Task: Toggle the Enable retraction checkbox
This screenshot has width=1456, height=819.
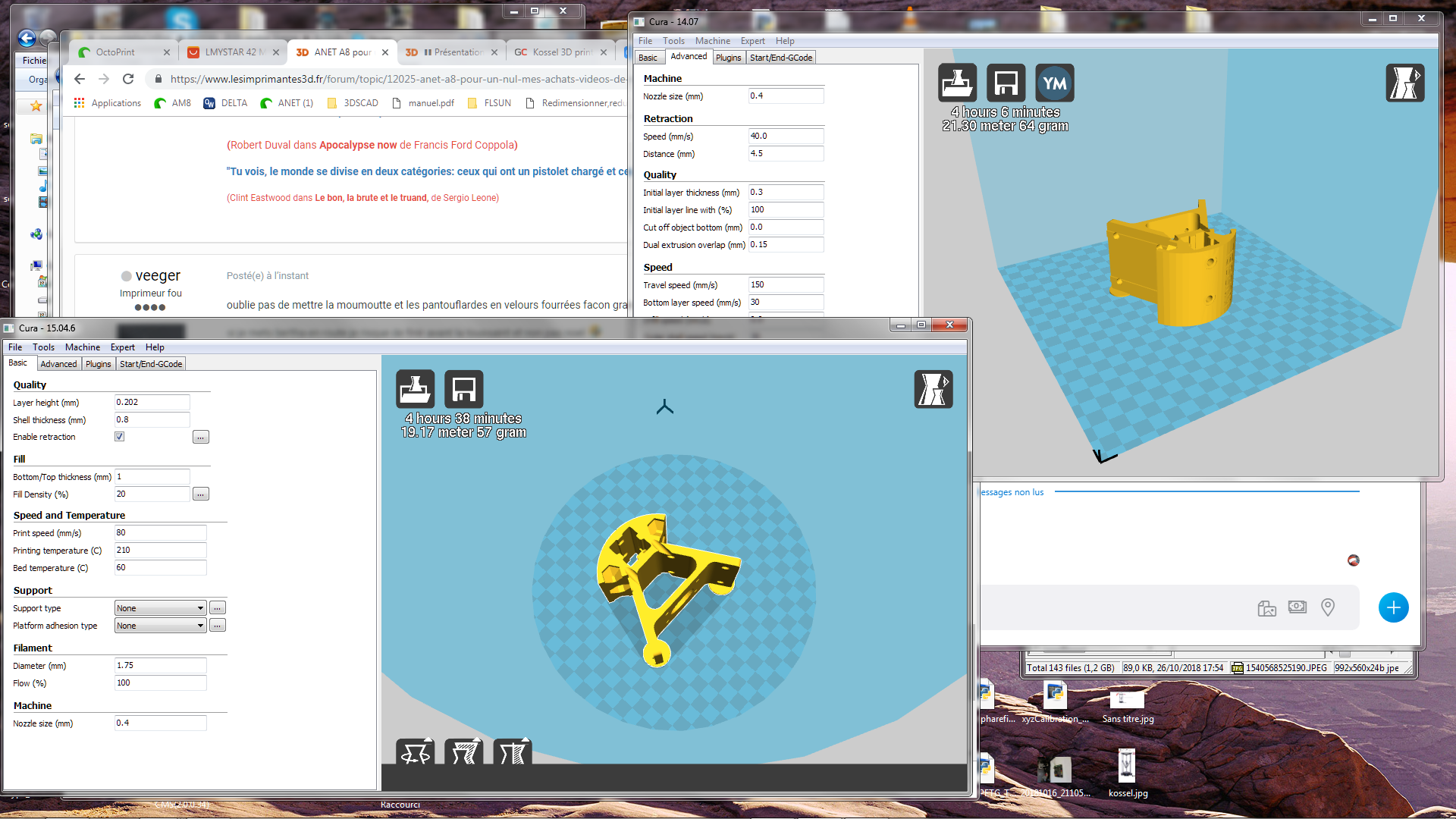Action: pos(119,437)
